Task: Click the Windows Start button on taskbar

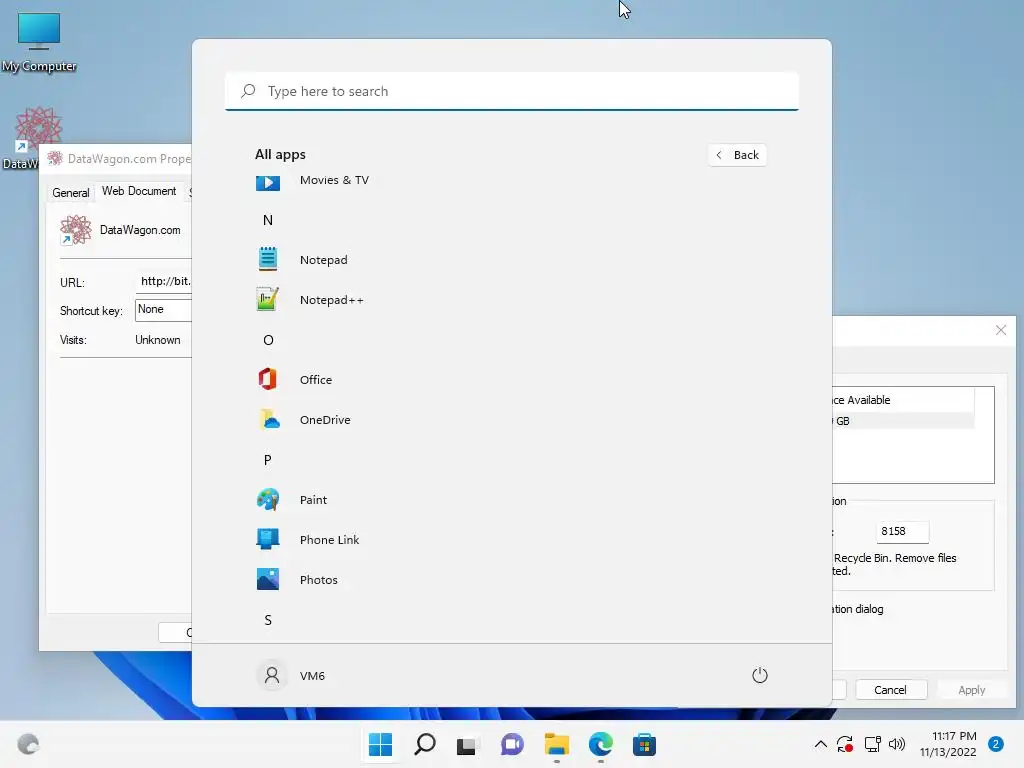Action: [380, 744]
